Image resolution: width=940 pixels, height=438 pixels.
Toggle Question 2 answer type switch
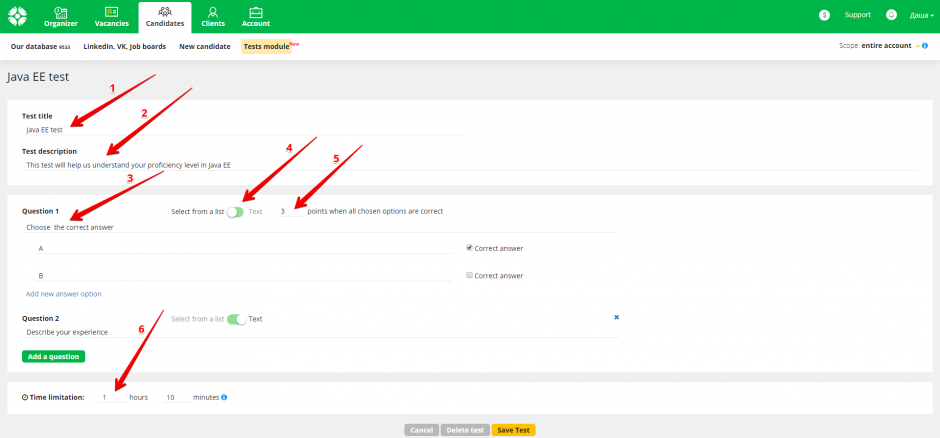[236, 319]
